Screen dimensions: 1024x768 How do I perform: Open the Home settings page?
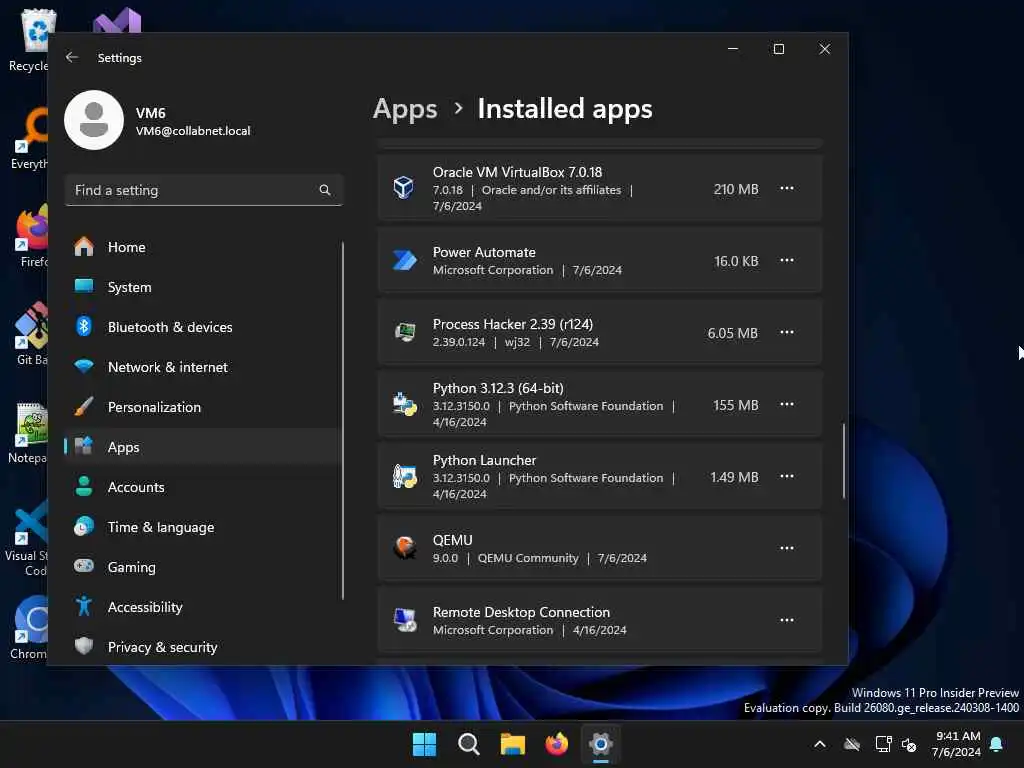(x=202, y=247)
